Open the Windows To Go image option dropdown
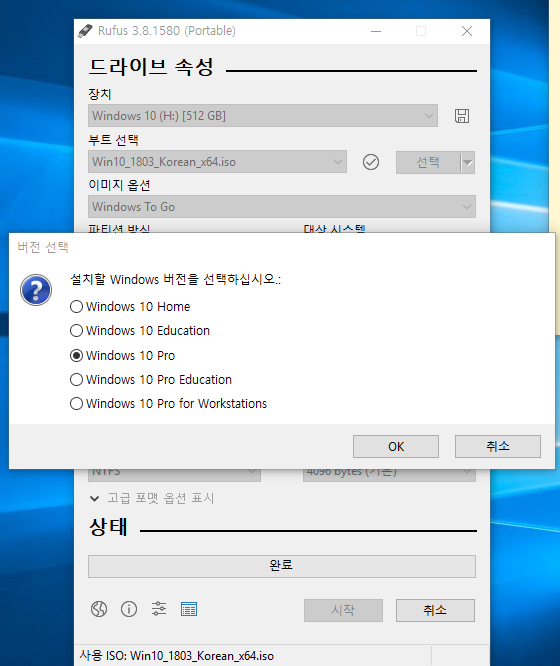This screenshot has height=666, width=560. (x=282, y=206)
